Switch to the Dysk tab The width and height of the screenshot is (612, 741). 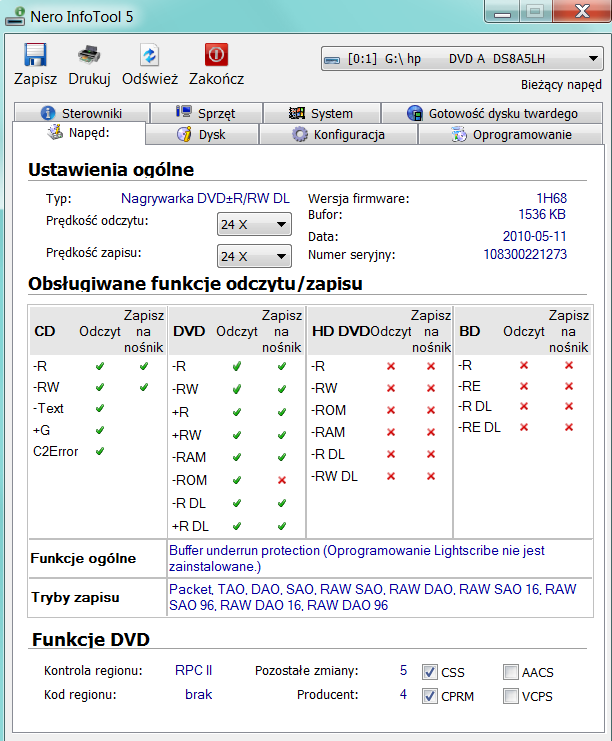[x=202, y=134]
